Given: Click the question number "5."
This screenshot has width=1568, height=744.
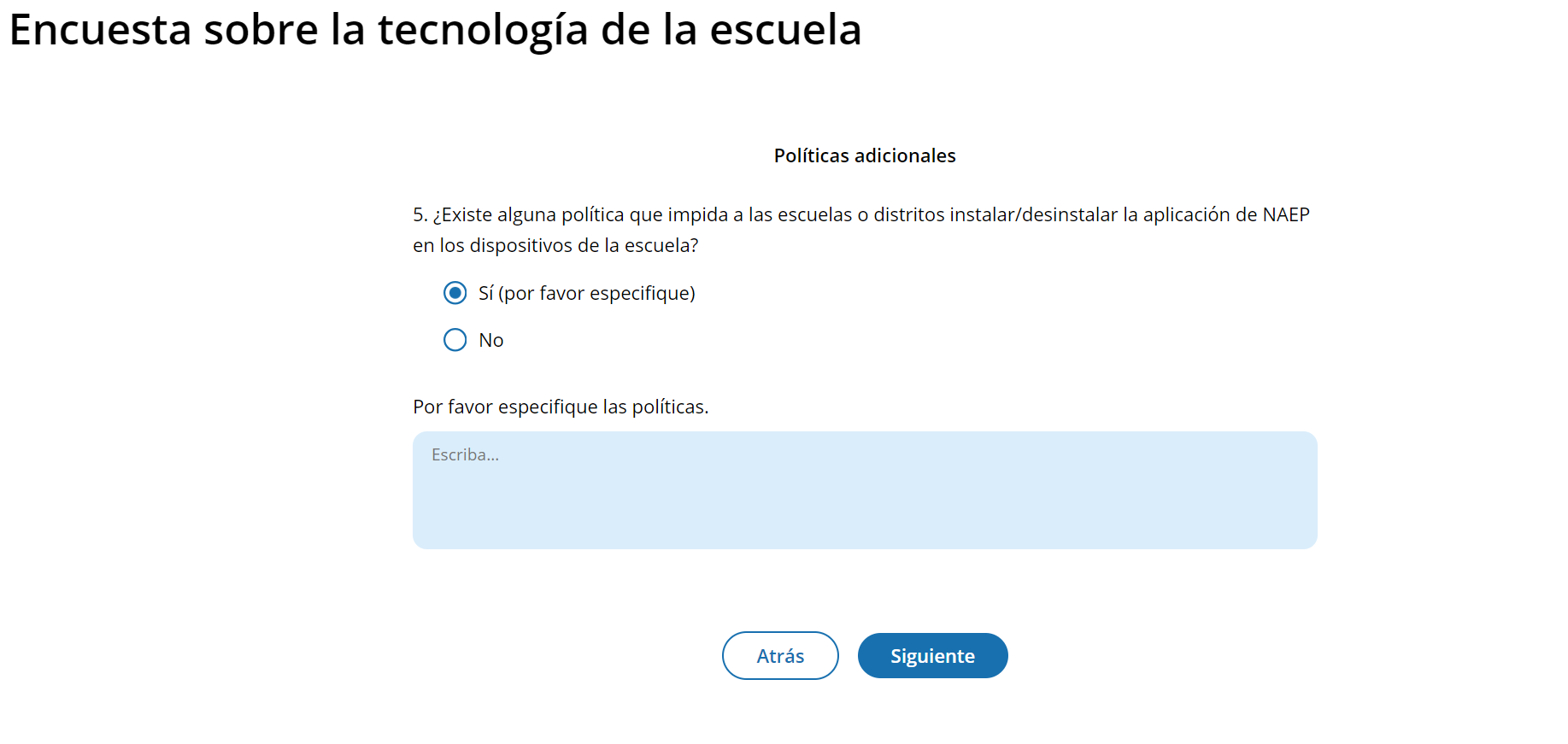Looking at the screenshot, I should 420,214.
